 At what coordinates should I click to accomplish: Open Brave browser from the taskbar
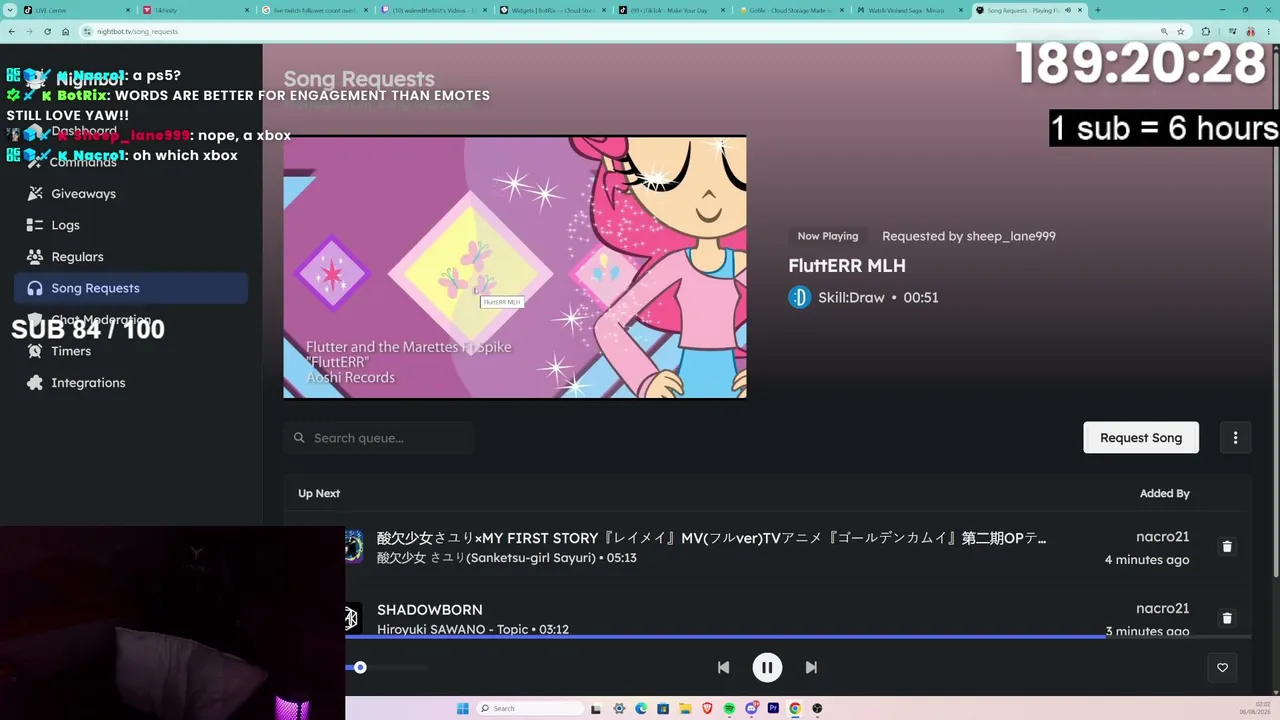pos(707,708)
